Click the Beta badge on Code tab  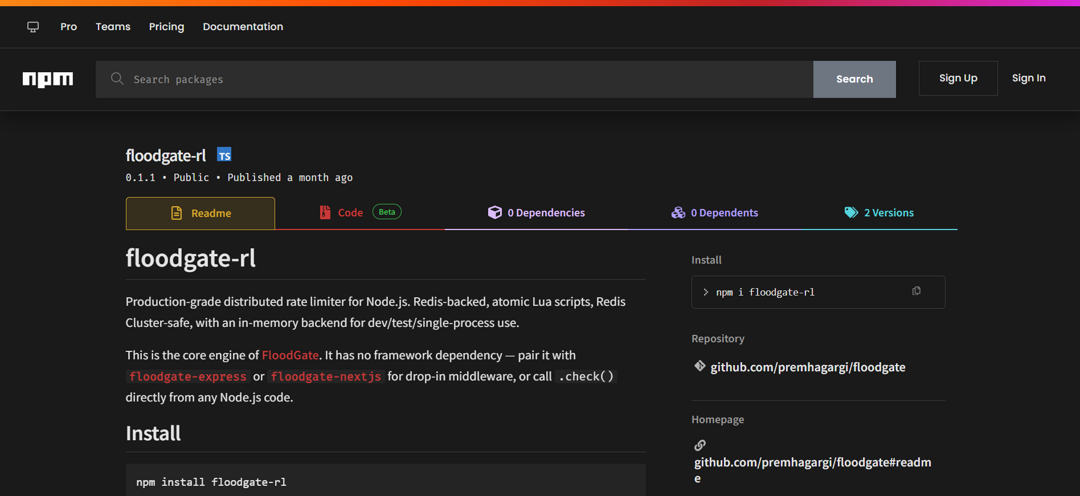point(387,212)
